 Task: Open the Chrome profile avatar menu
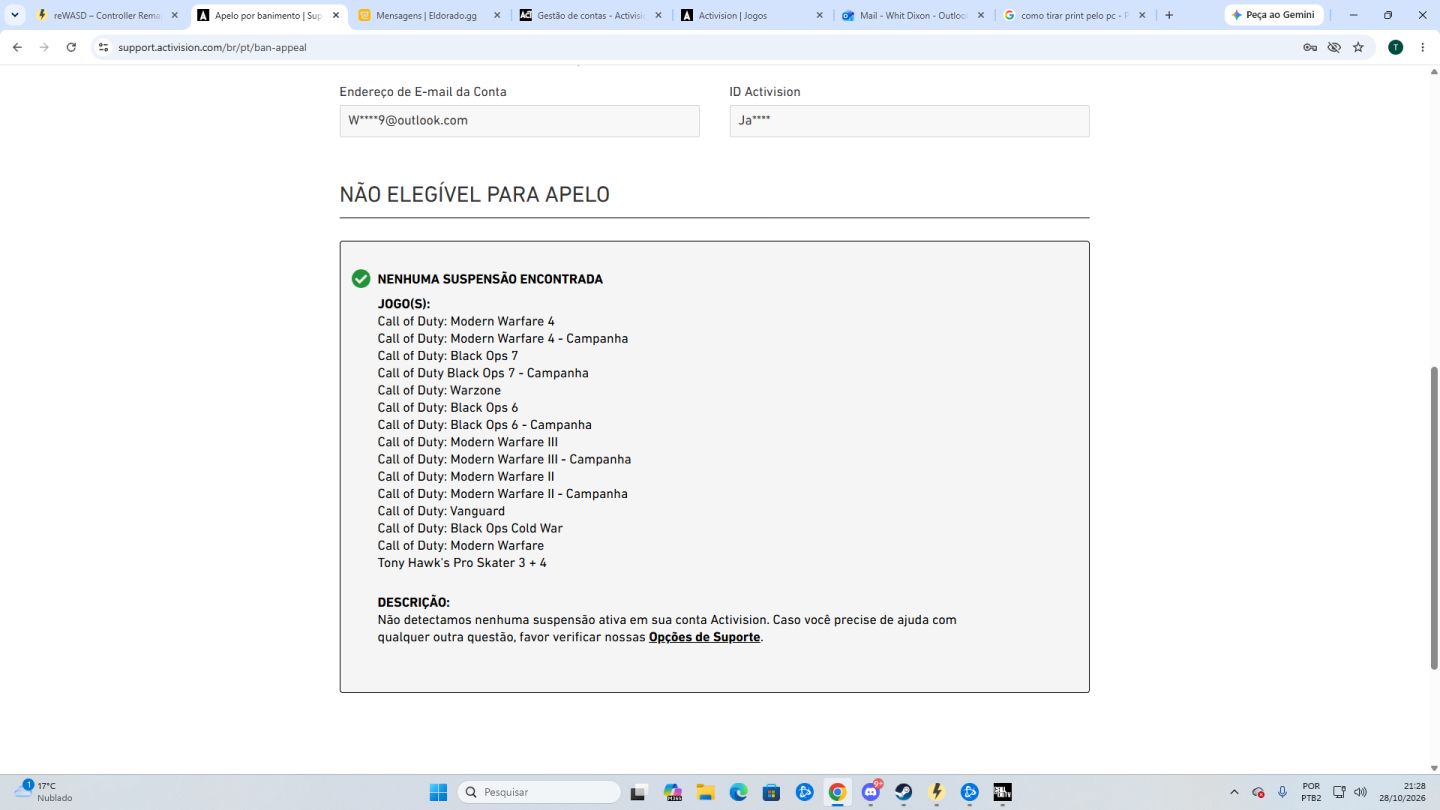point(1396,47)
